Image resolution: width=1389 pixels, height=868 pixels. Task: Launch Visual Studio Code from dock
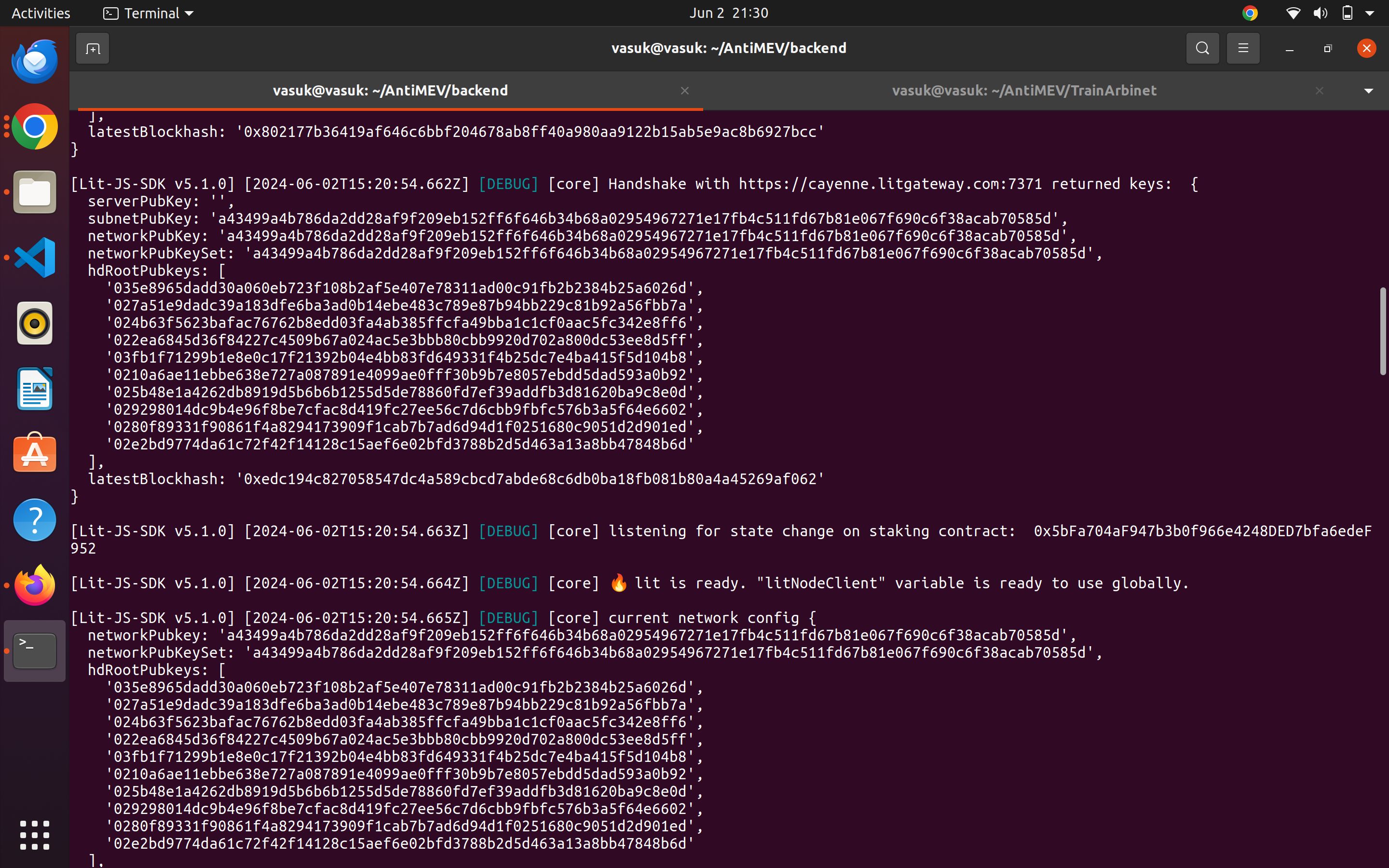pyautogui.click(x=35, y=258)
